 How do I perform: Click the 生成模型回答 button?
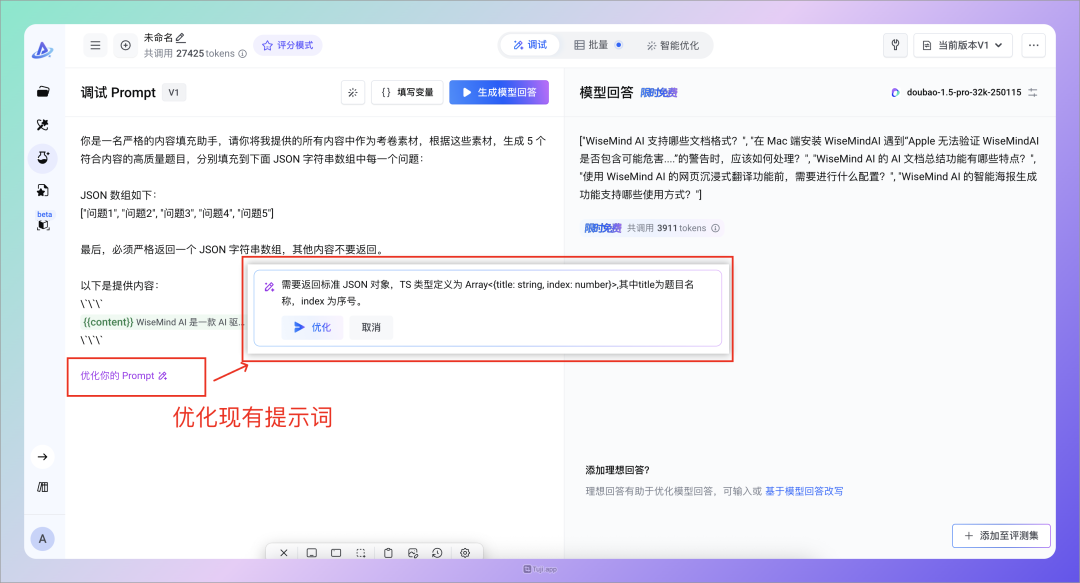click(498, 92)
